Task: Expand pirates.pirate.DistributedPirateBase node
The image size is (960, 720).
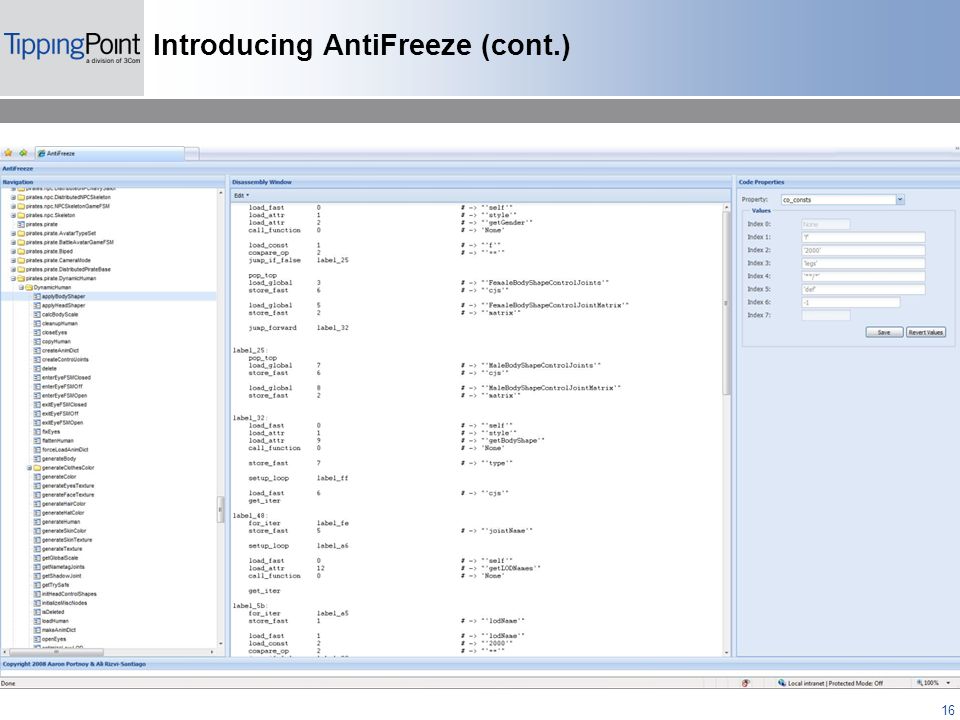Action: click(13, 270)
